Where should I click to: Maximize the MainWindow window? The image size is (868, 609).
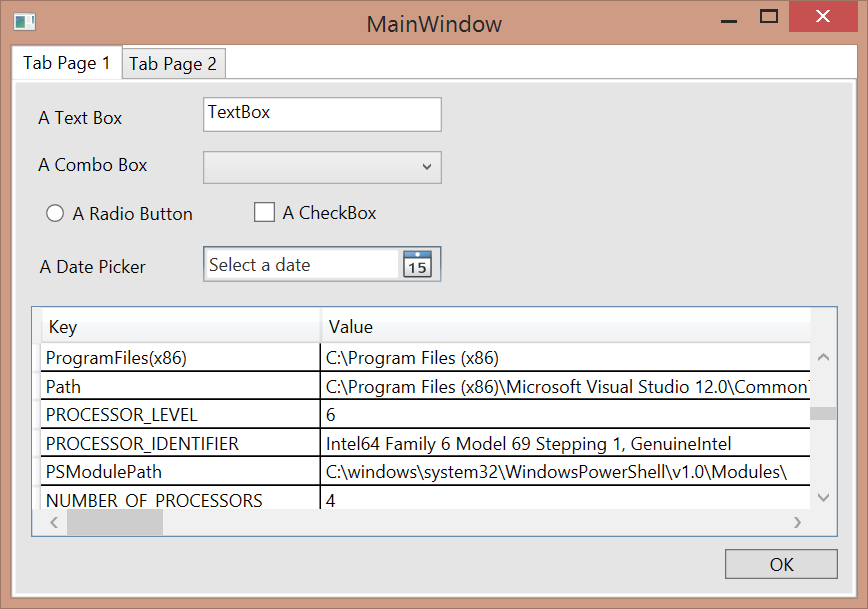click(769, 17)
